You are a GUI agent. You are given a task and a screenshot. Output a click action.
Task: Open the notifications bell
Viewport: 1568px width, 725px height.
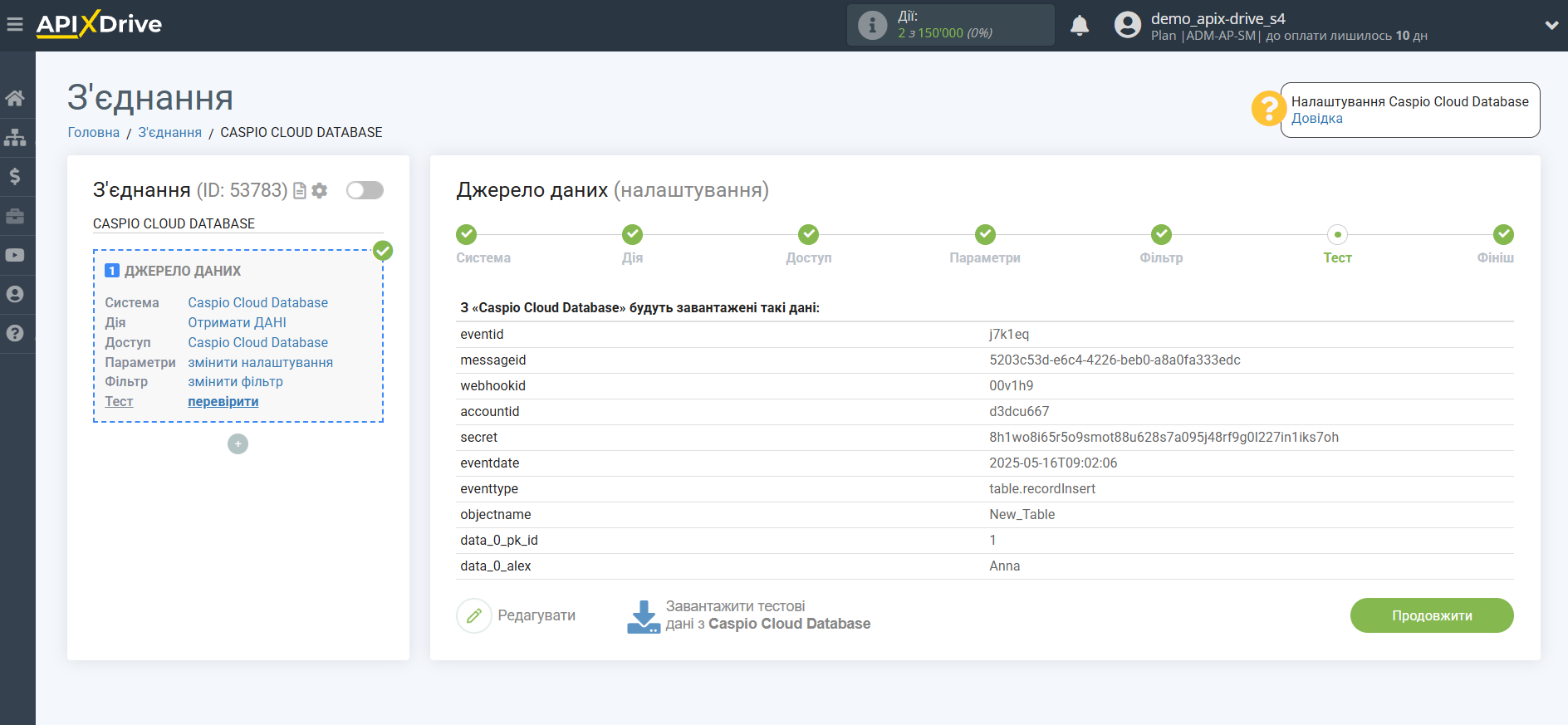[x=1080, y=26]
